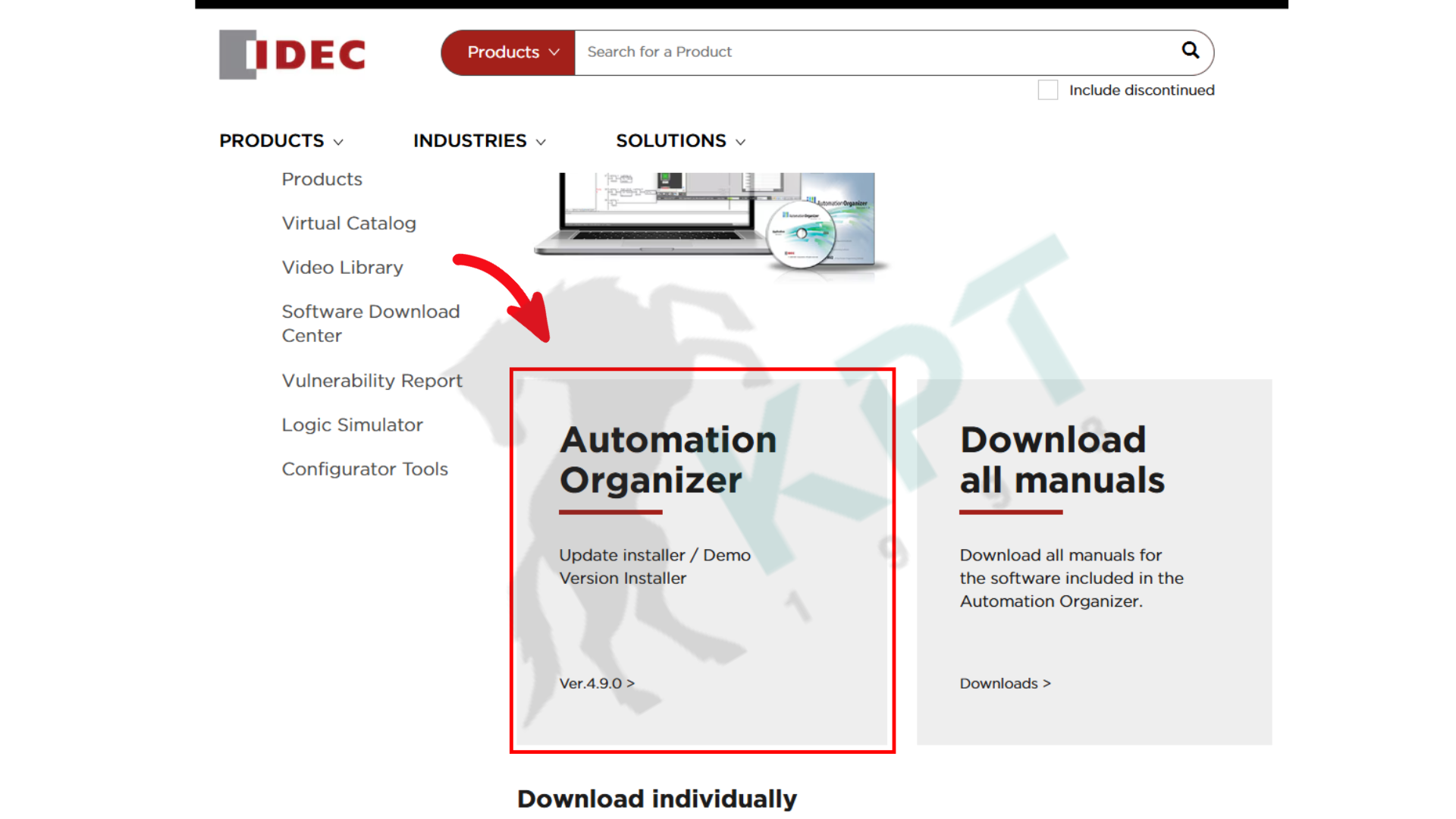Image resolution: width=1456 pixels, height=819 pixels.
Task: Open the Products sidebar link
Action: point(322,179)
